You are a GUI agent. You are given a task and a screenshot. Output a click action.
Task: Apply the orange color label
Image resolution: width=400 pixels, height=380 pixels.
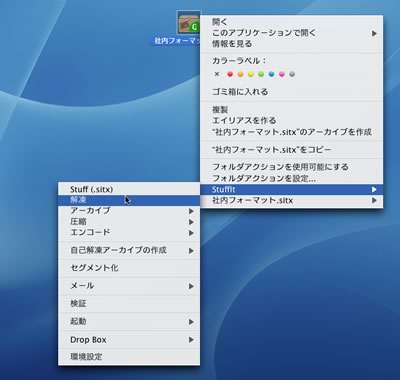click(x=240, y=74)
